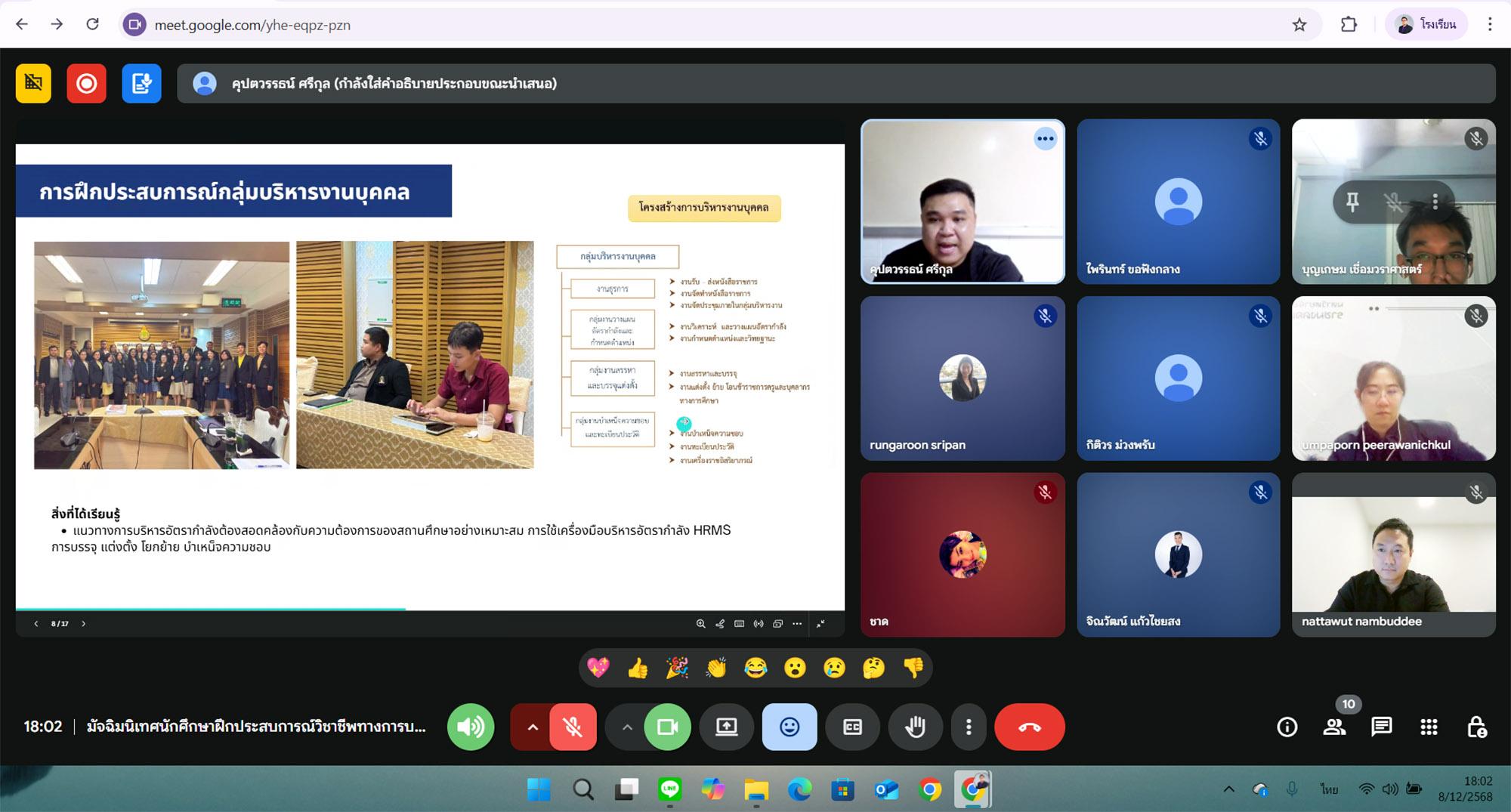
Task: Unmute the microphone
Action: pyautogui.click(x=573, y=727)
